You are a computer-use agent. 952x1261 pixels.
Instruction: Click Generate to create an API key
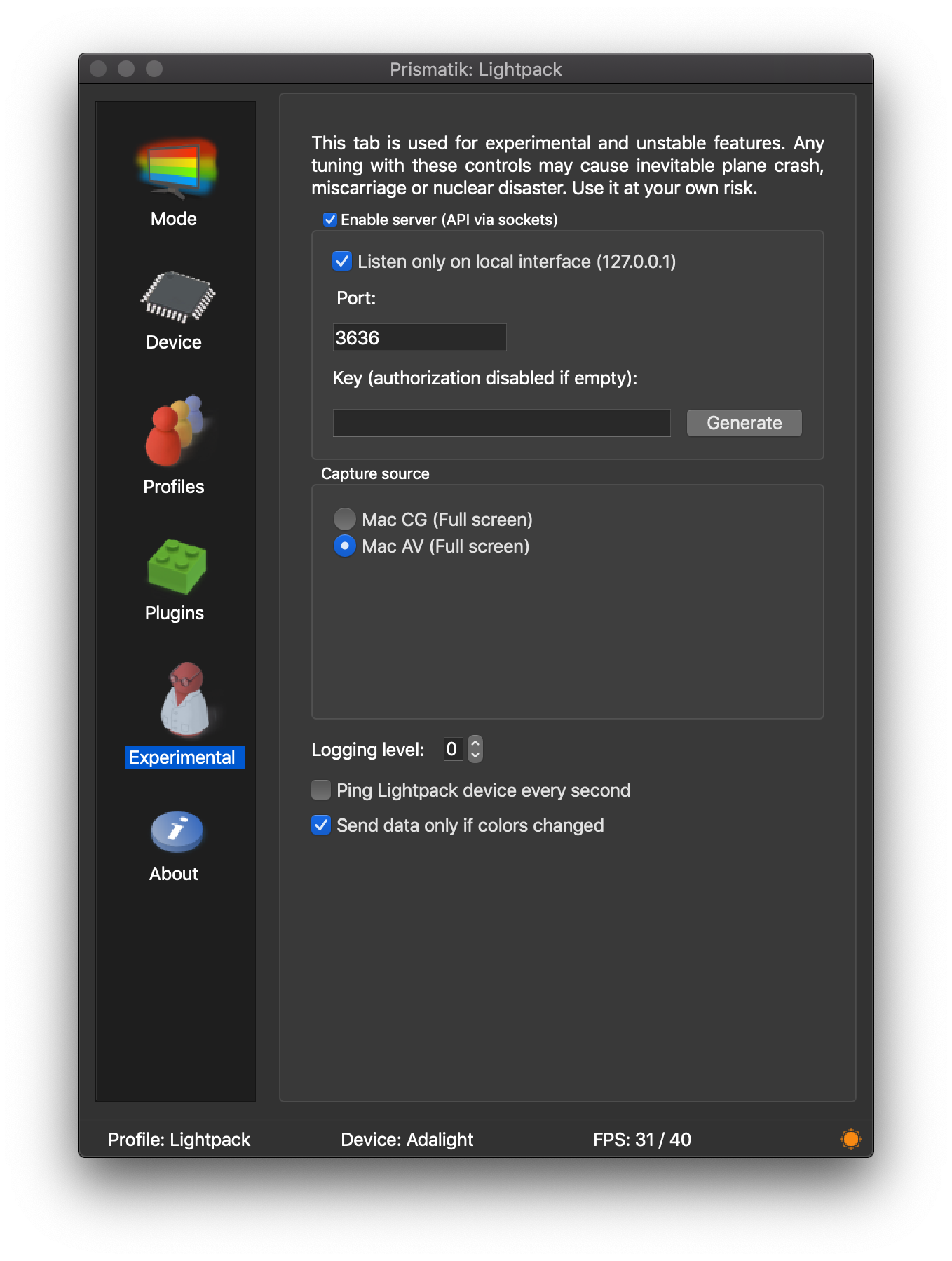click(744, 423)
